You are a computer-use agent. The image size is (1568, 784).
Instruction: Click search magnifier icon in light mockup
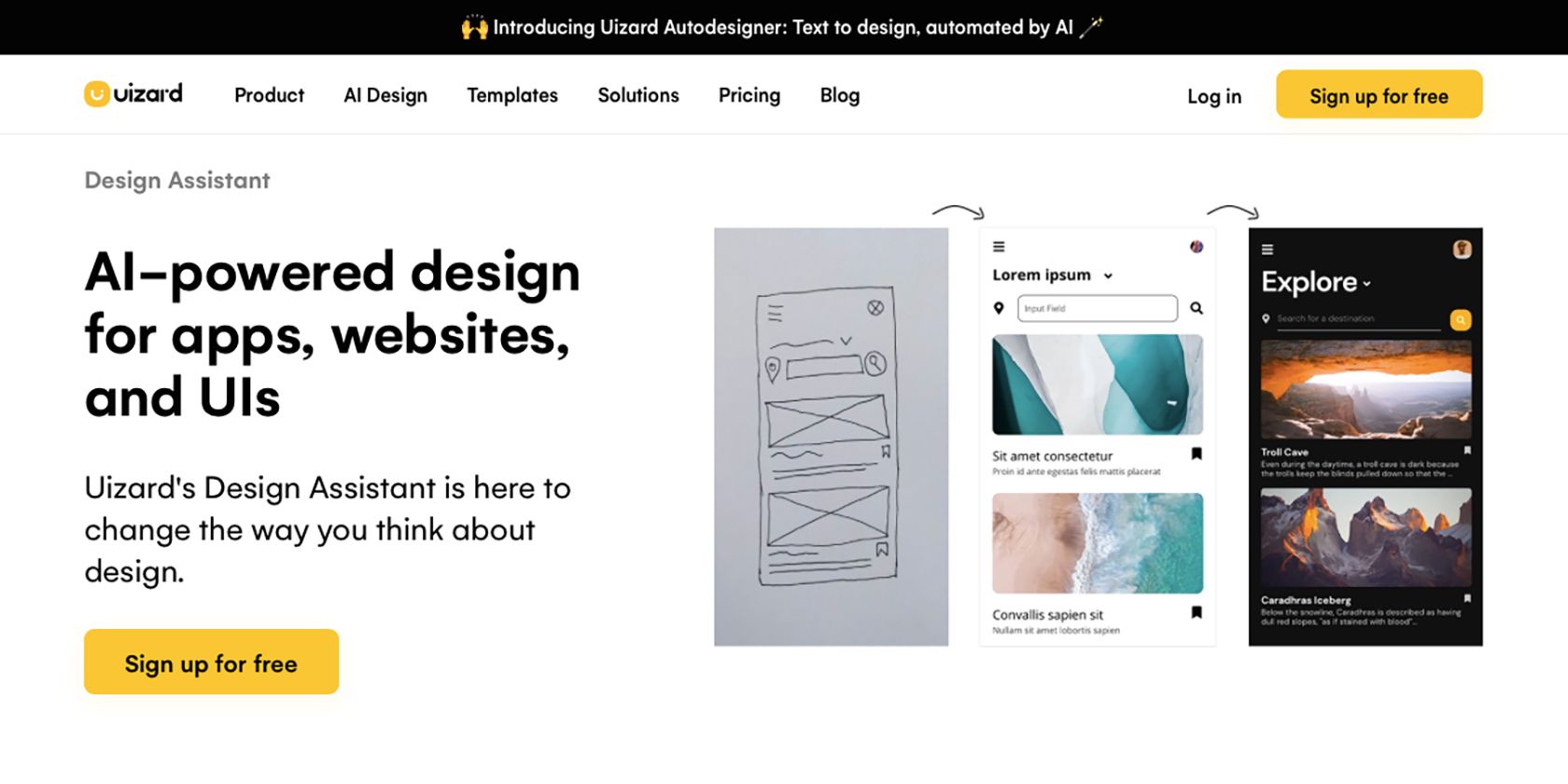pos(1197,308)
